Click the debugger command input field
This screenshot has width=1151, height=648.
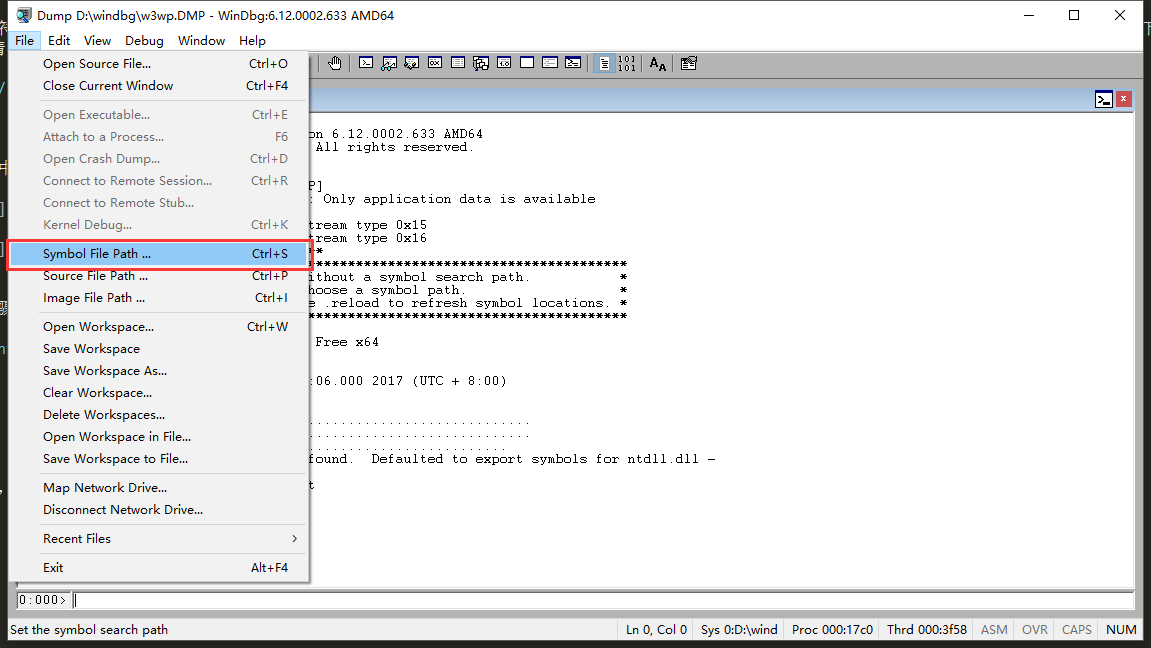click(x=603, y=600)
